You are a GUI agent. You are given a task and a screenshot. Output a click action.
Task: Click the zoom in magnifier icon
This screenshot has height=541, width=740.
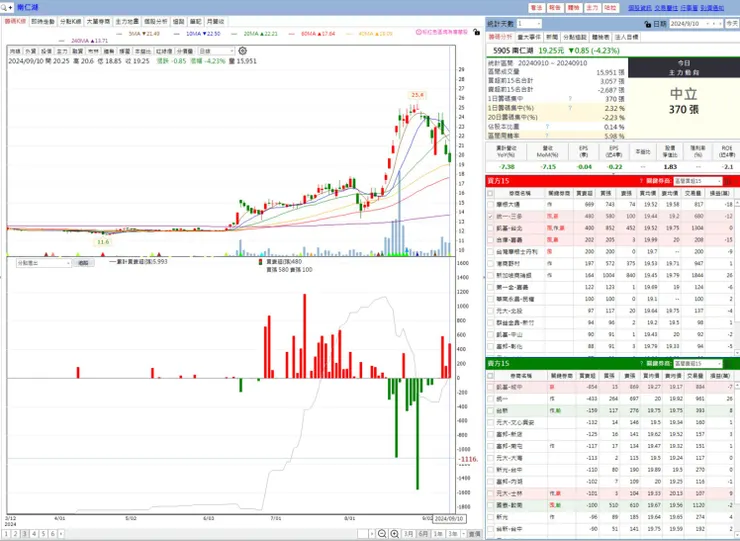[395, 534]
